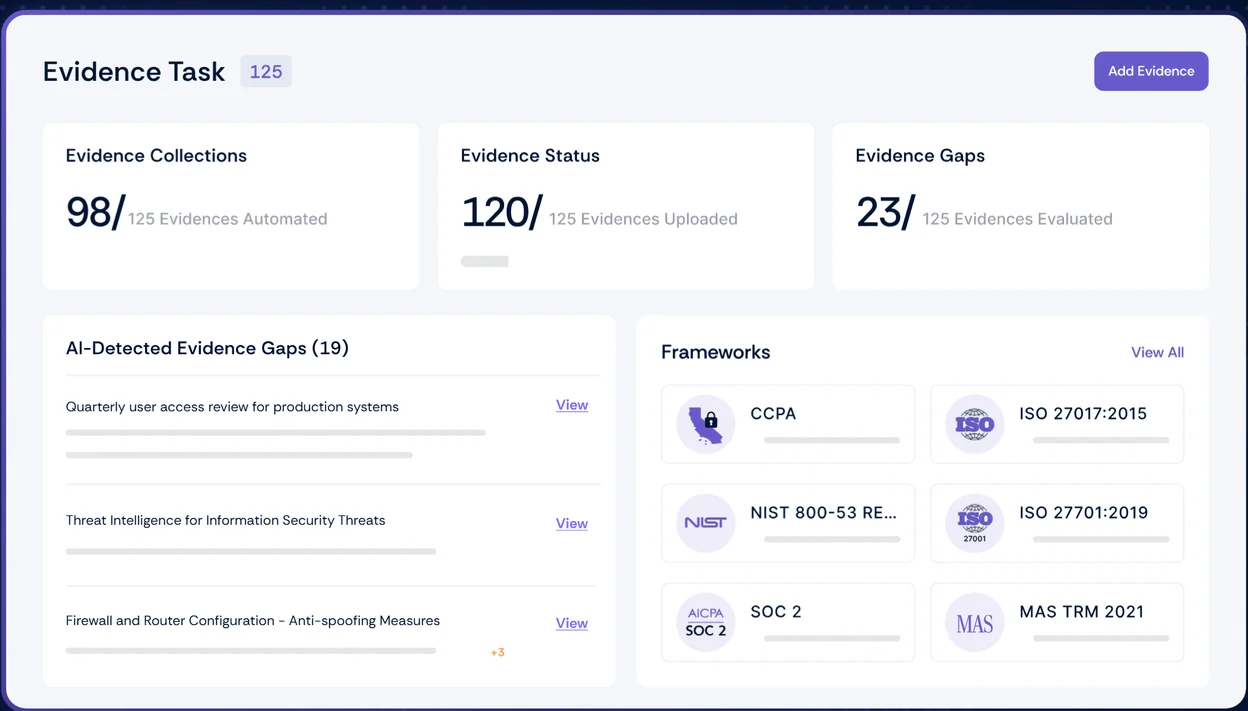The image size is (1248, 711).
Task: View the Firewall and Router Configuration gap
Action: [x=572, y=623]
